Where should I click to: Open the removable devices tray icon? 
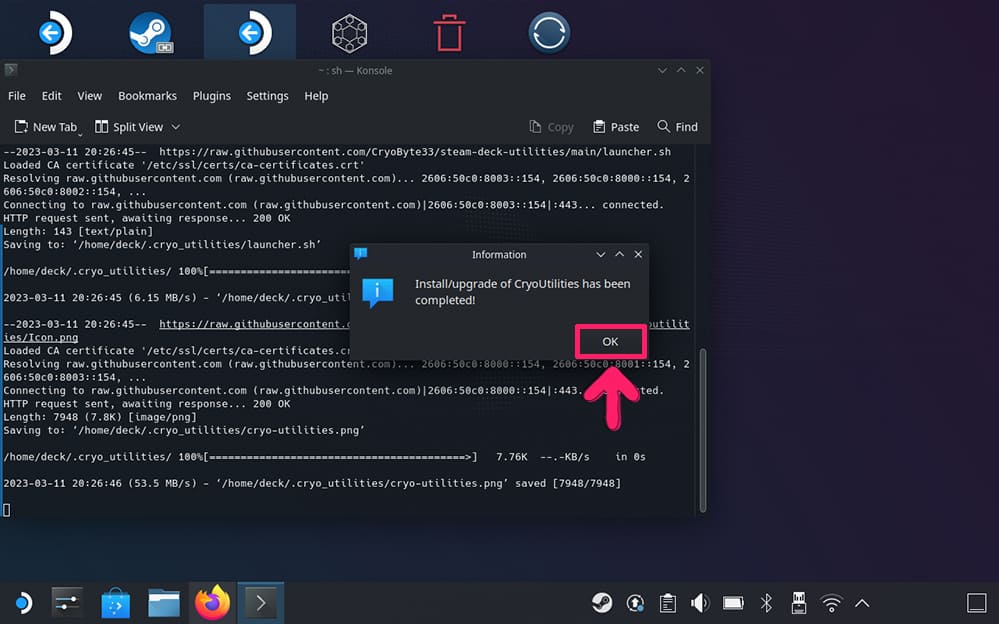[798, 603]
